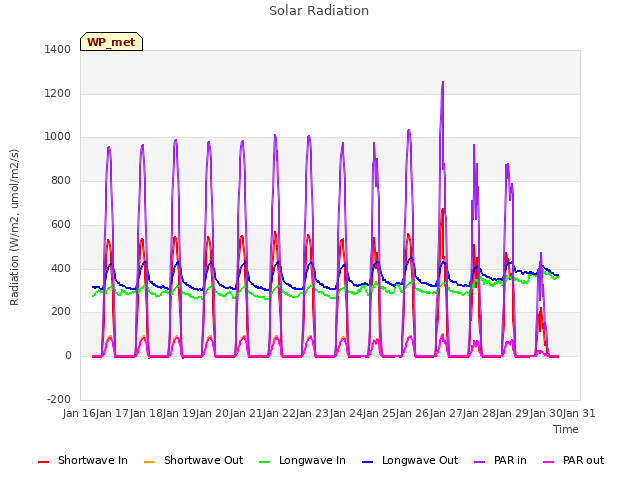The image size is (640, 480).
Task: Click the red Shortwave In legend swatch
Action: click(43, 462)
